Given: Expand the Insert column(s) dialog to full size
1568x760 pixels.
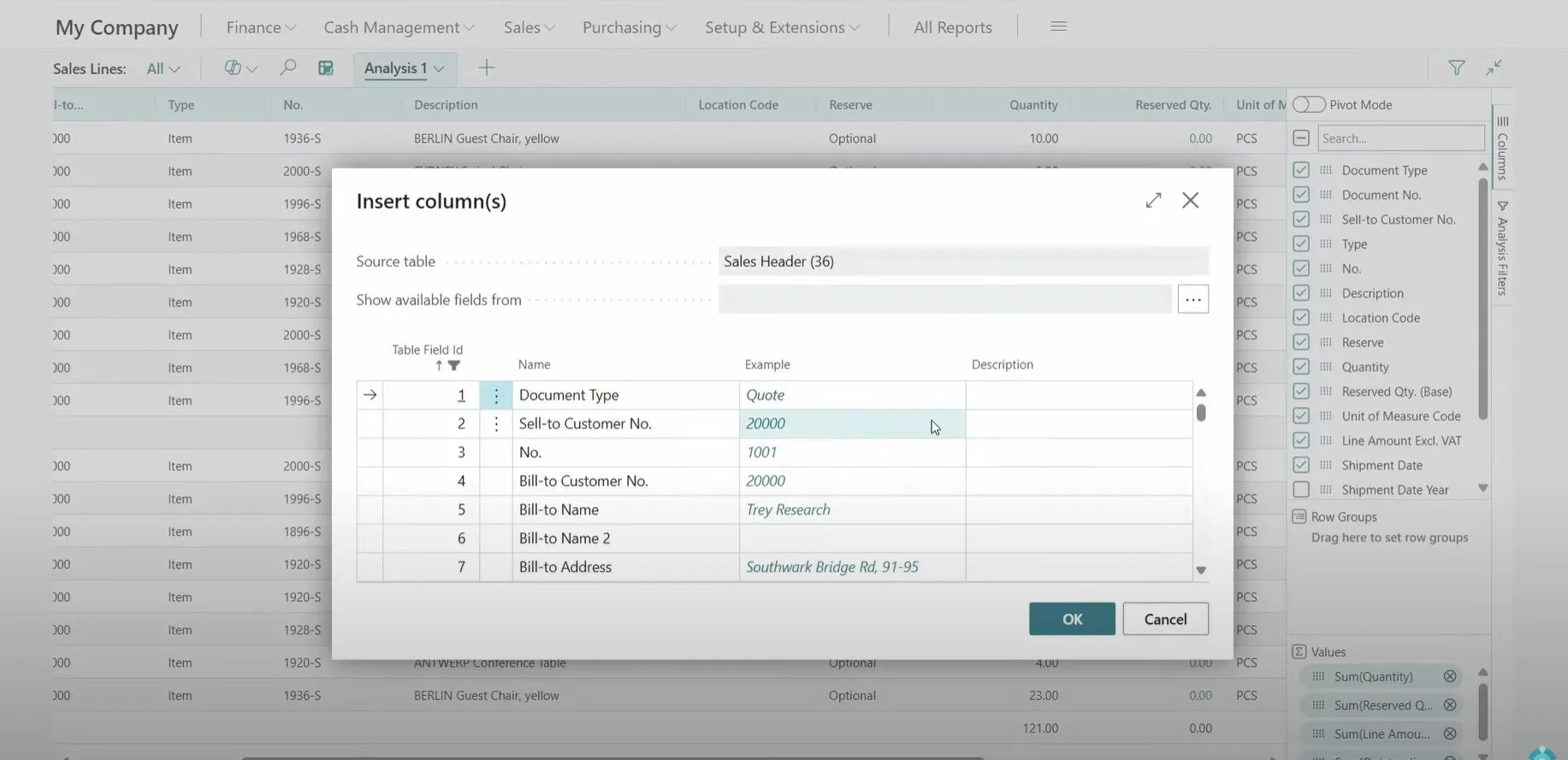Looking at the screenshot, I should point(1153,200).
